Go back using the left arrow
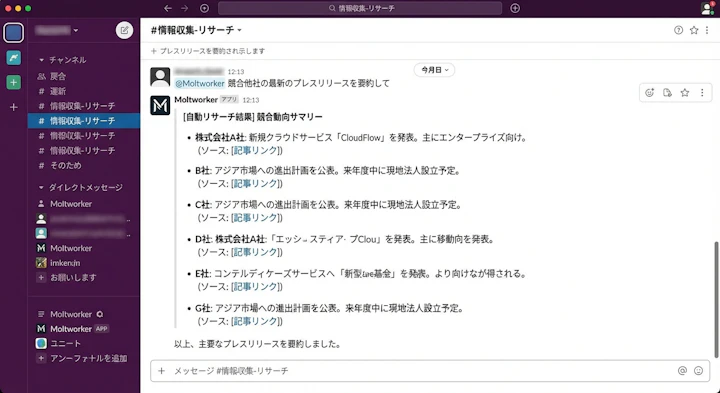Image resolution: width=720 pixels, height=393 pixels. (168, 8)
